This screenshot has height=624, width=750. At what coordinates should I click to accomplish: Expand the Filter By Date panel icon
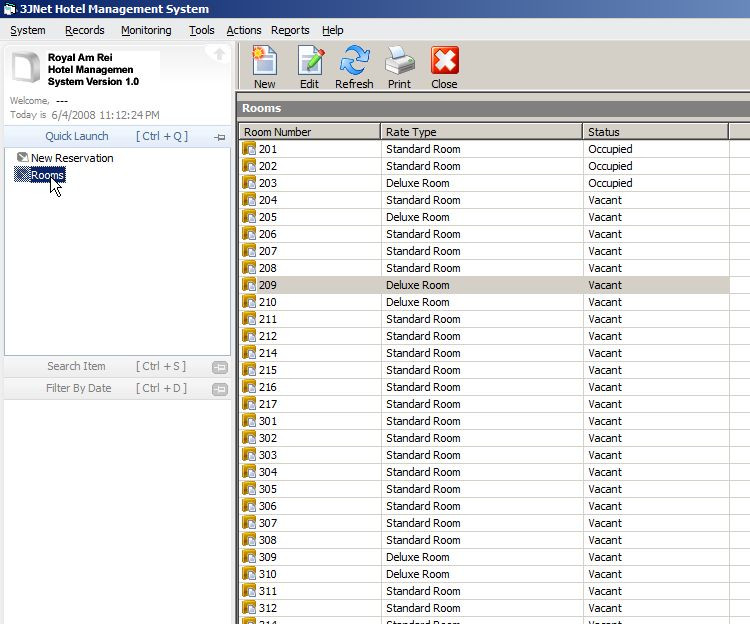[220, 389]
